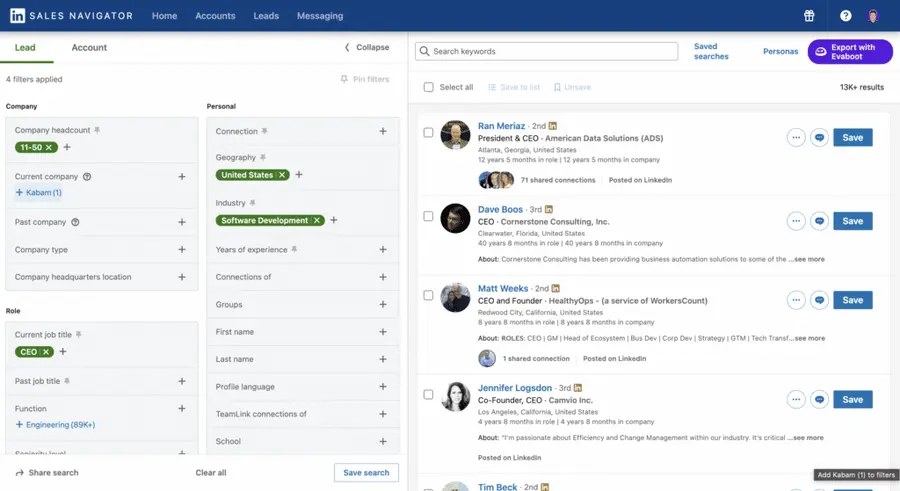The width and height of the screenshot is (900, 491).
Task: Click the Save search button
Action: pos(366,473)
